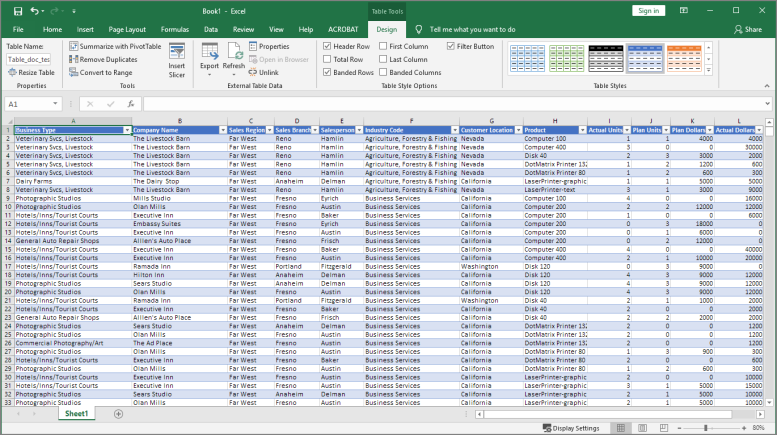Click the Insert Function fx icon

(131, 104)
